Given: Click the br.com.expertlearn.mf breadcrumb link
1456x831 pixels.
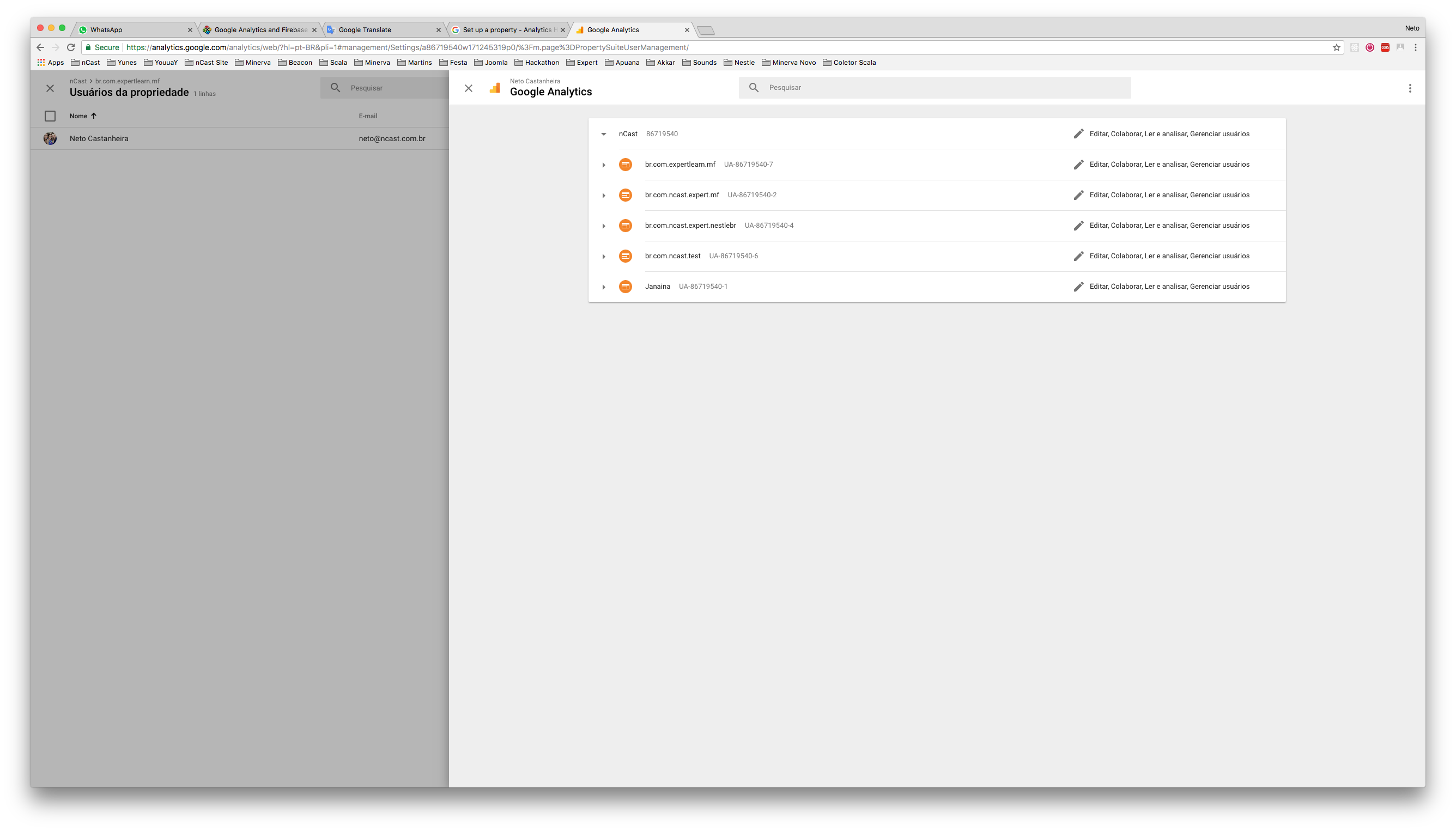Looking at the screenshot, I should point(128,81).
